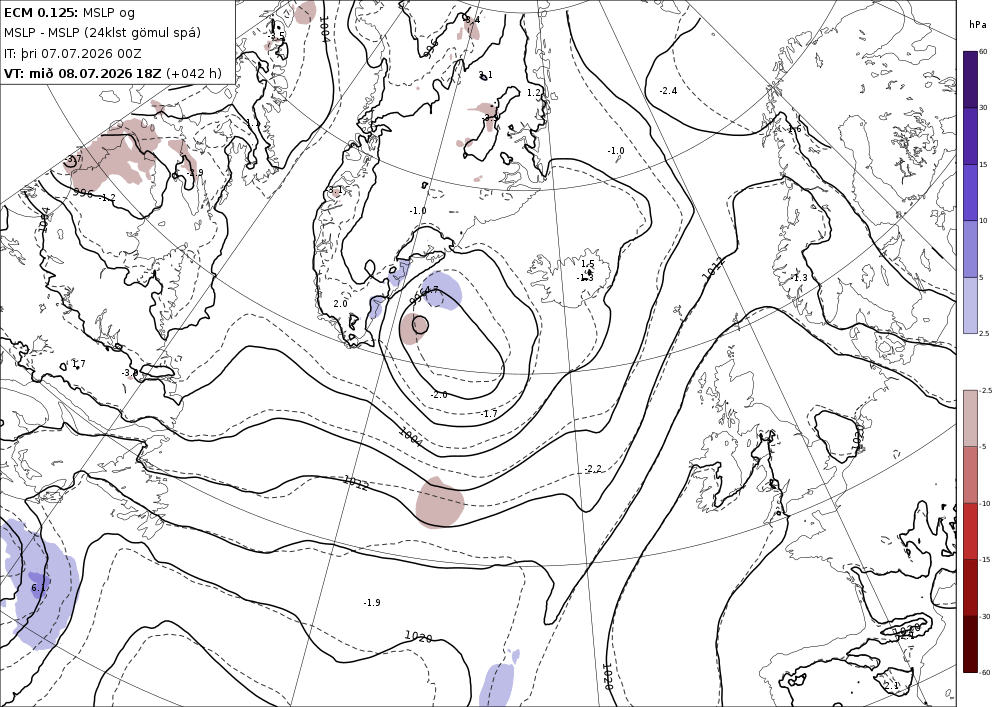The image size is (1000, 707).
Task: Click the bright red -10 to -15 legend swatch
Action: pos(970,531)
